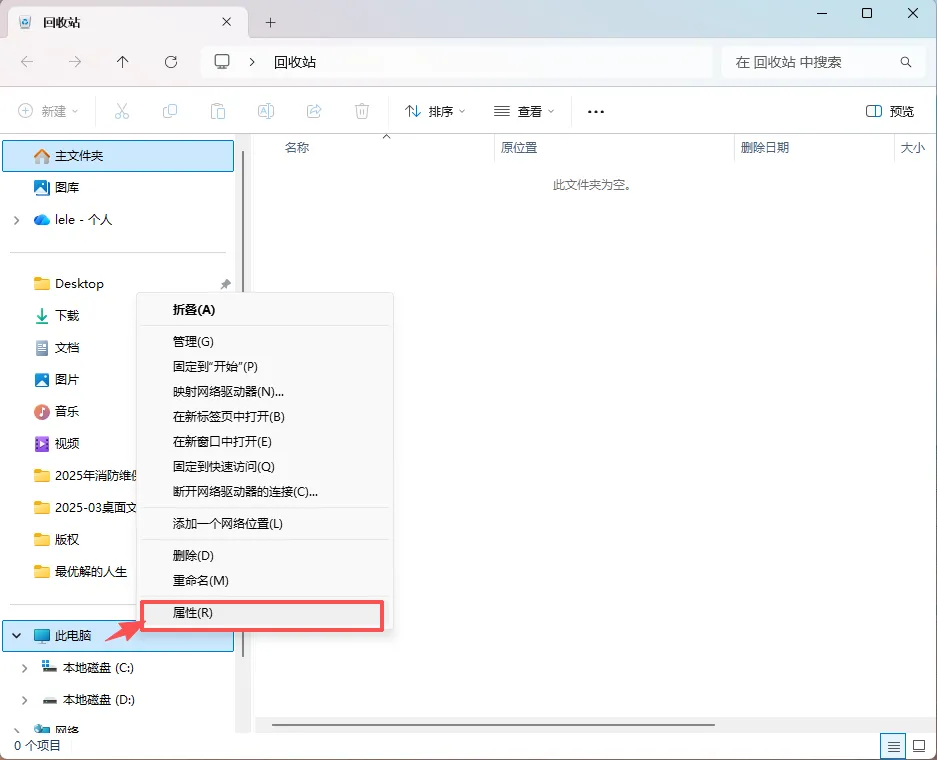Click the Paste icon in the toolbar

(x=218, y=111)
